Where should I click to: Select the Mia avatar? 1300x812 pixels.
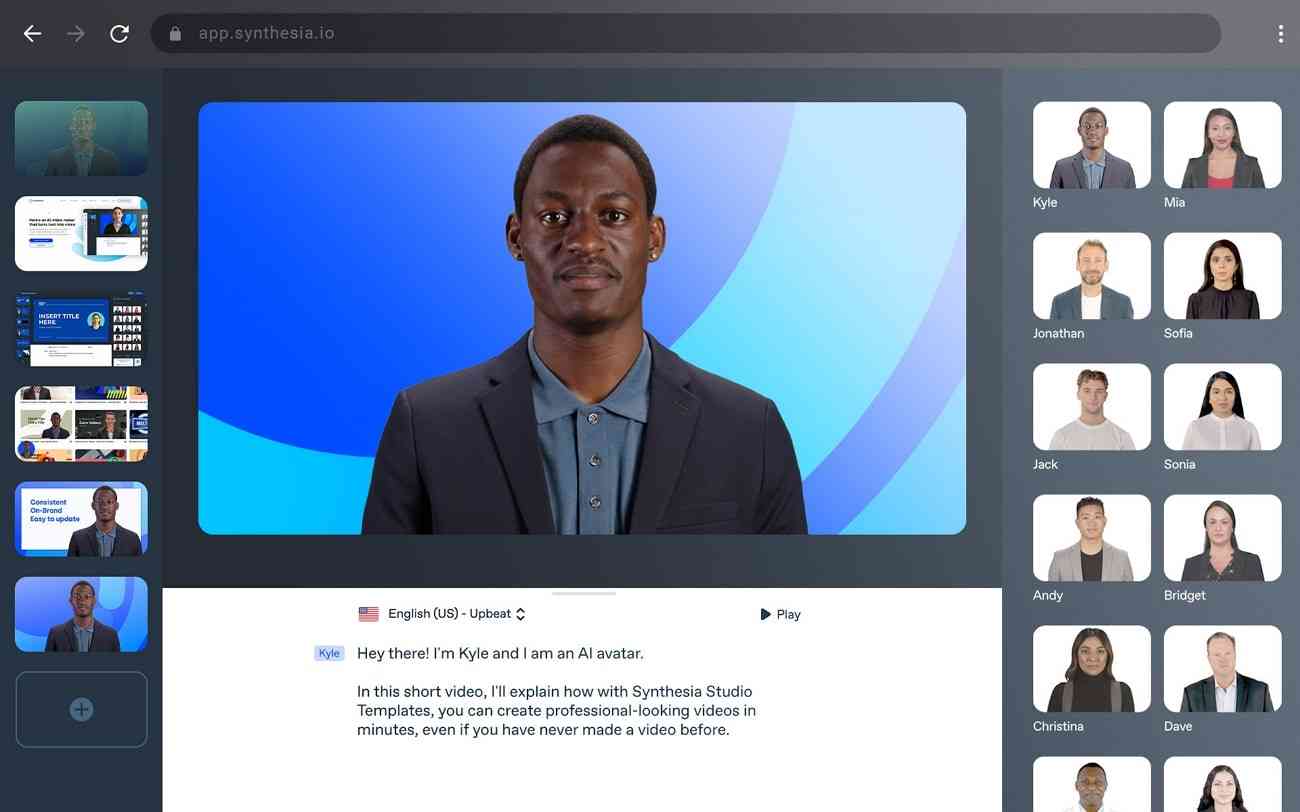pos(1222,144)
